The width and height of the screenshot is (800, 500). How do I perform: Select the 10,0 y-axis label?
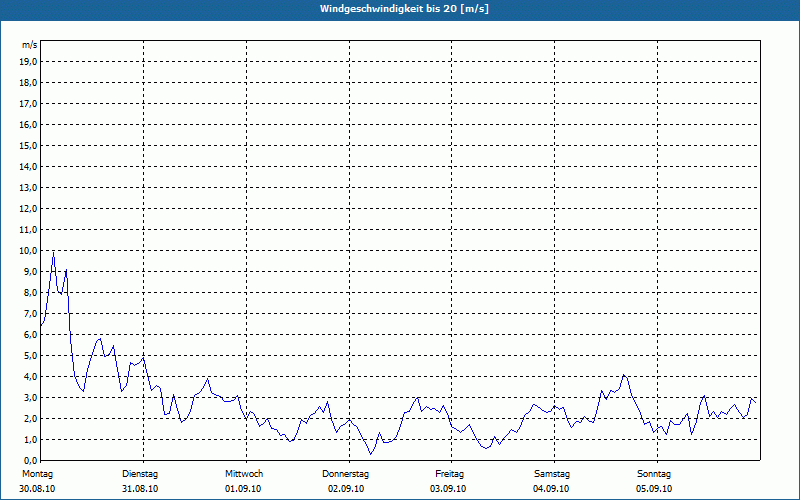[28, 251]
